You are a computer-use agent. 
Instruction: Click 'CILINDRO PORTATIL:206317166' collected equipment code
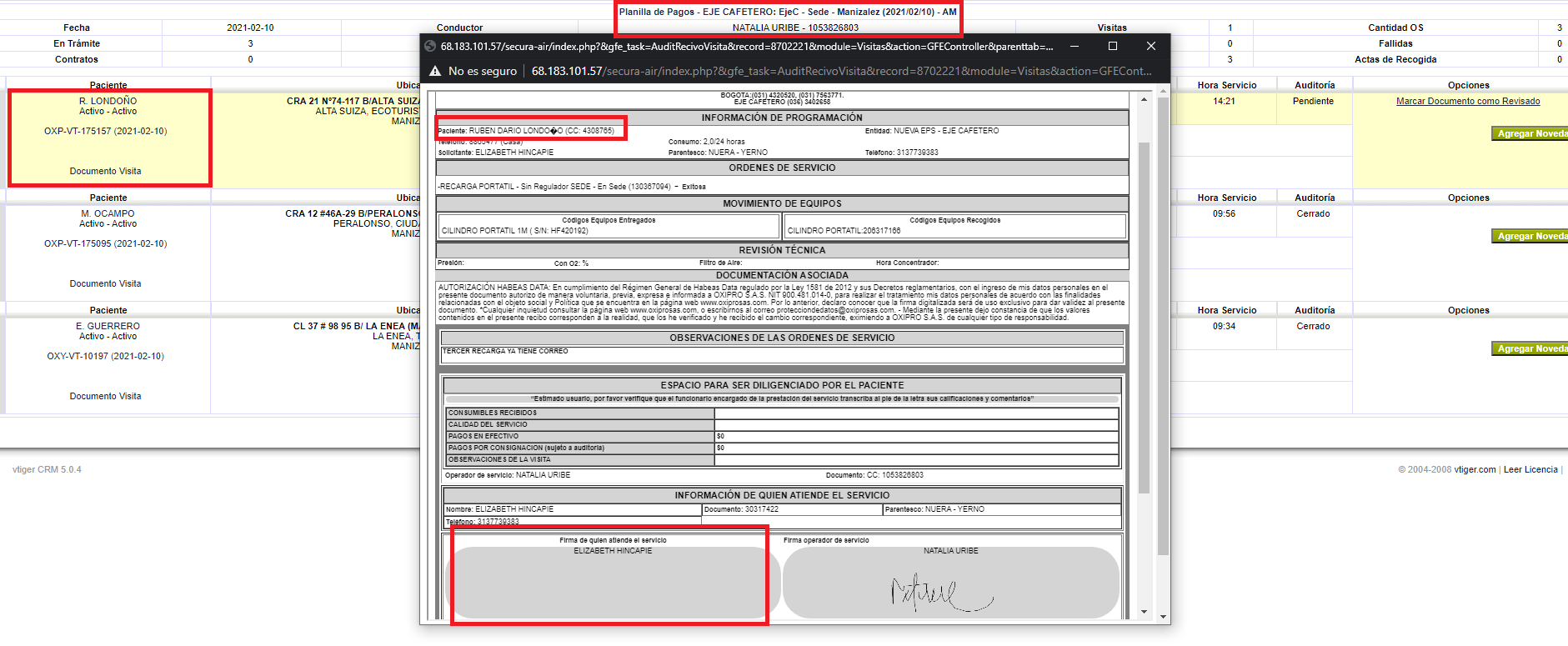pos(844,231)
